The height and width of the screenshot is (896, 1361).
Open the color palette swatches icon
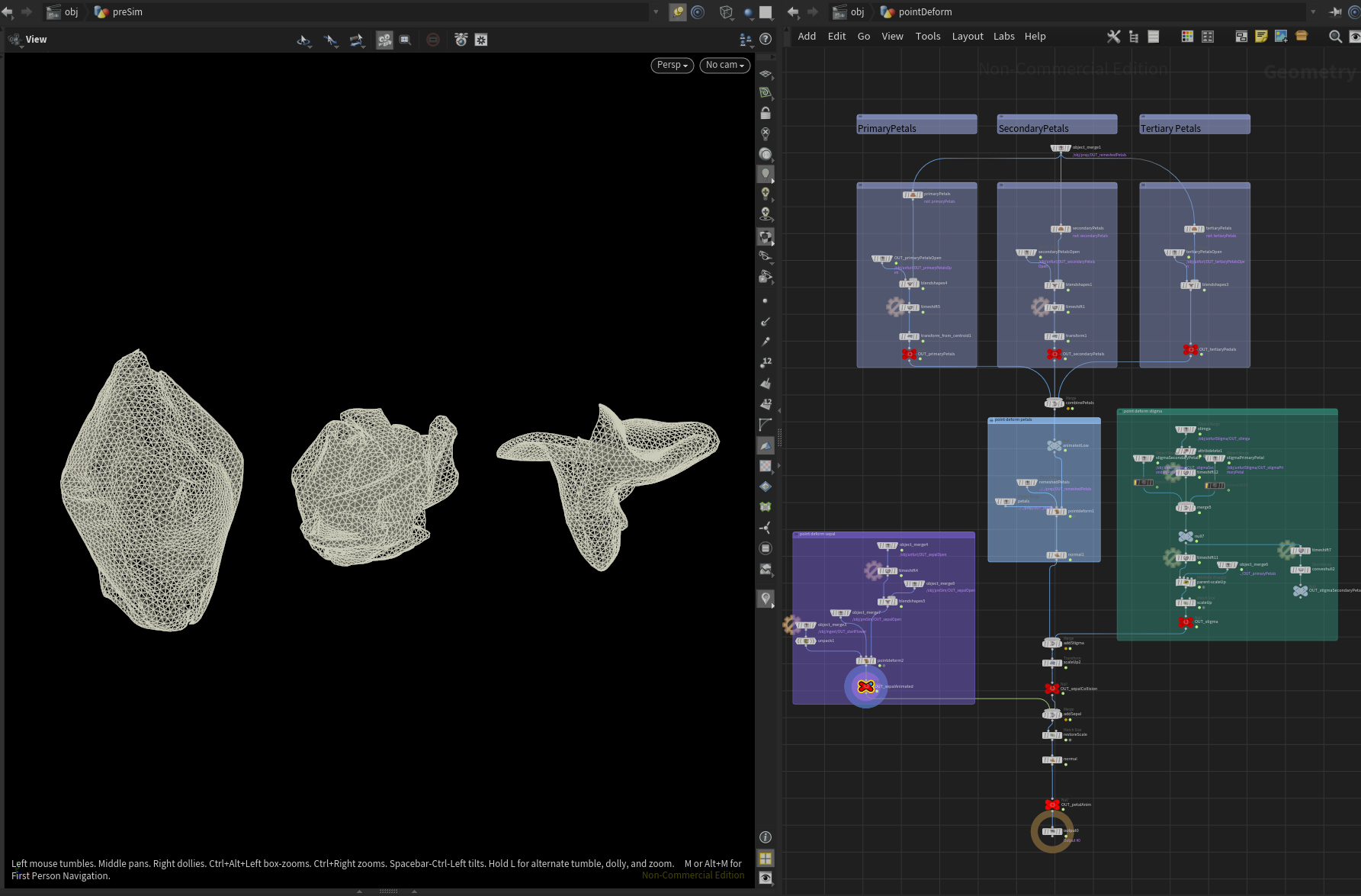point(1186,36)
